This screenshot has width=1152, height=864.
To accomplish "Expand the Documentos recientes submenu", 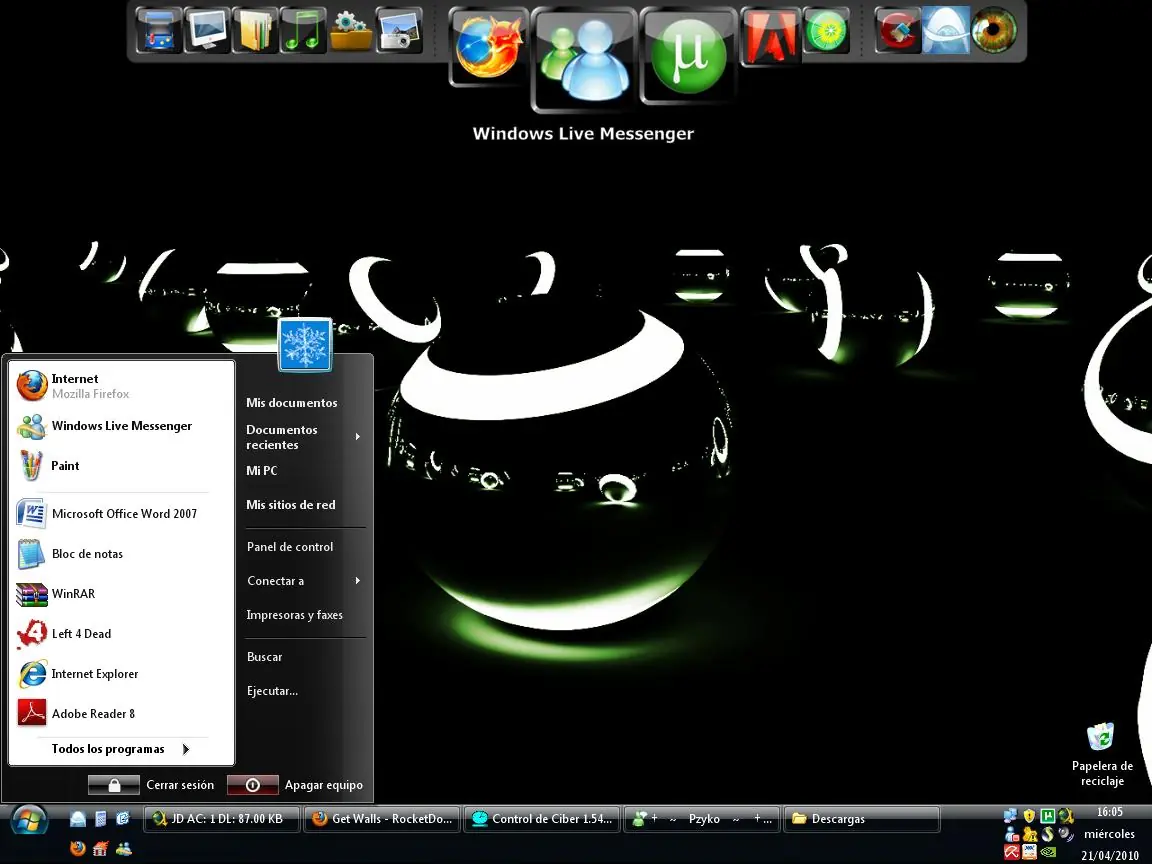I will coord(302,437).
